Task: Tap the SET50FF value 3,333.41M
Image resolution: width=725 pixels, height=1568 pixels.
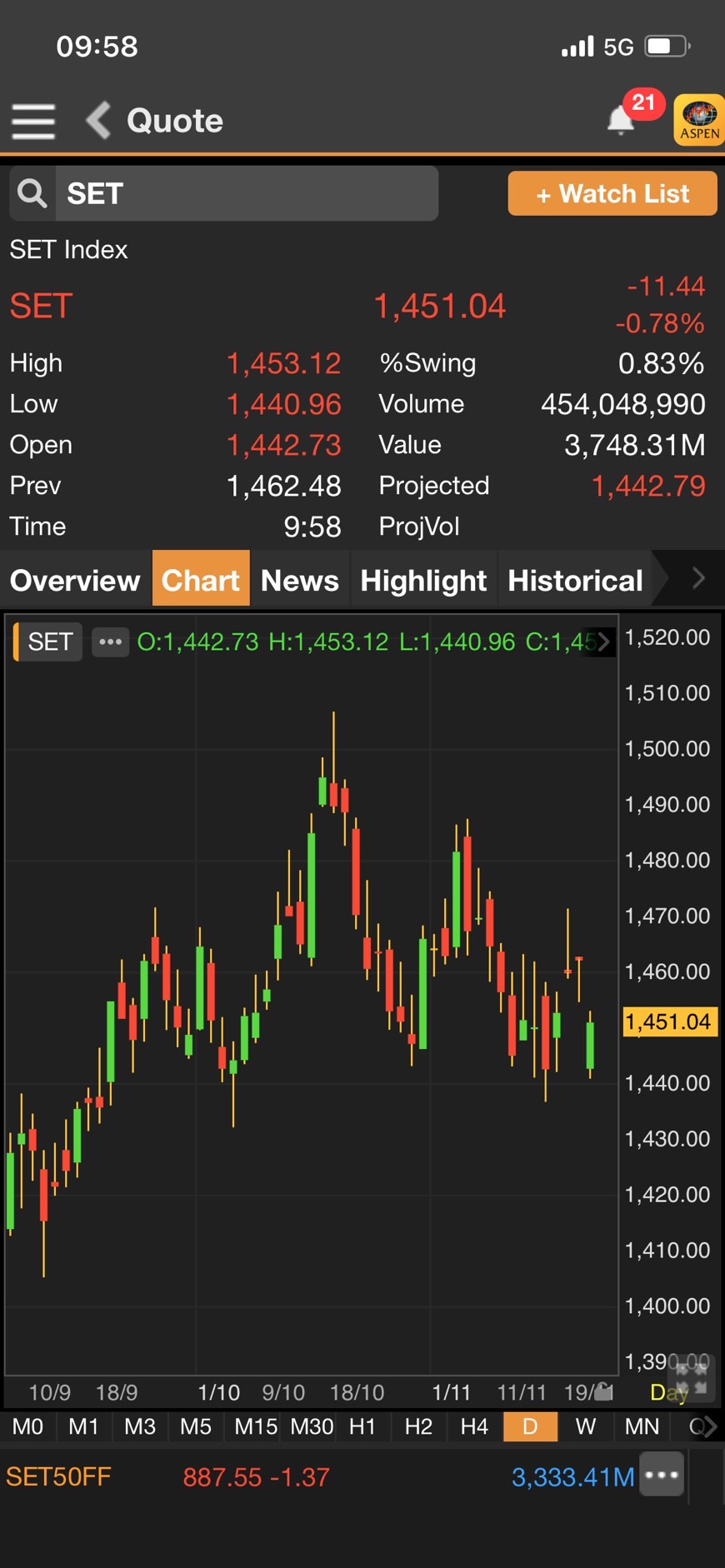Action: click(x=572, y=1476)
